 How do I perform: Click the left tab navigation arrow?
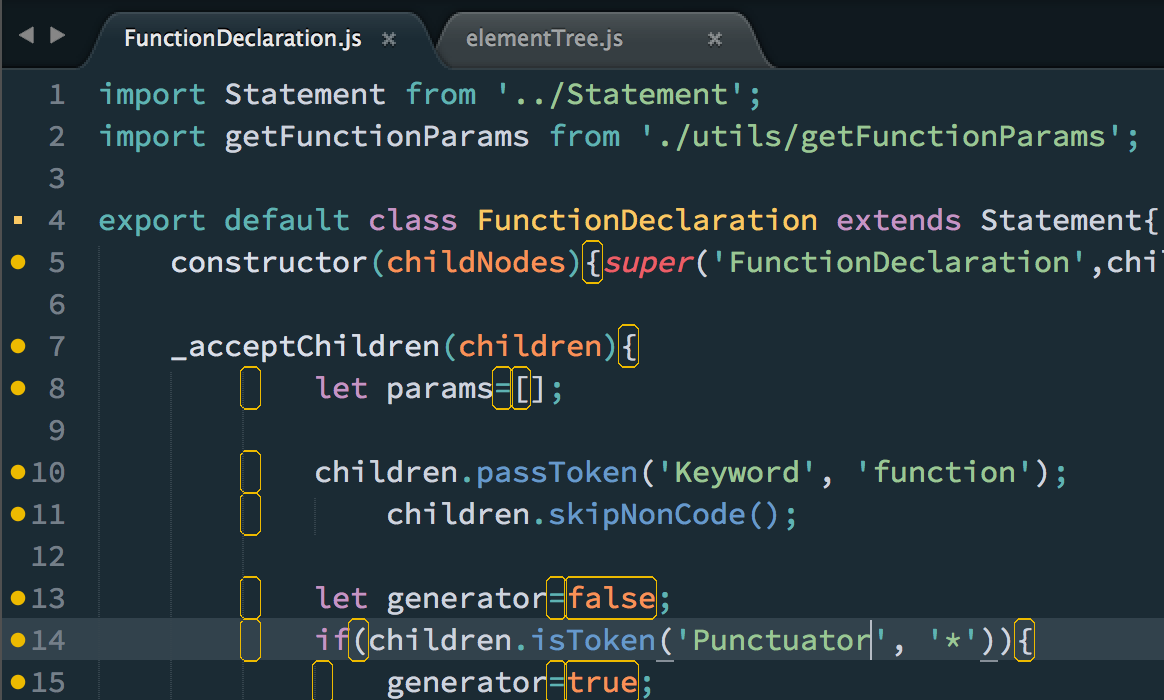[27, 35]
